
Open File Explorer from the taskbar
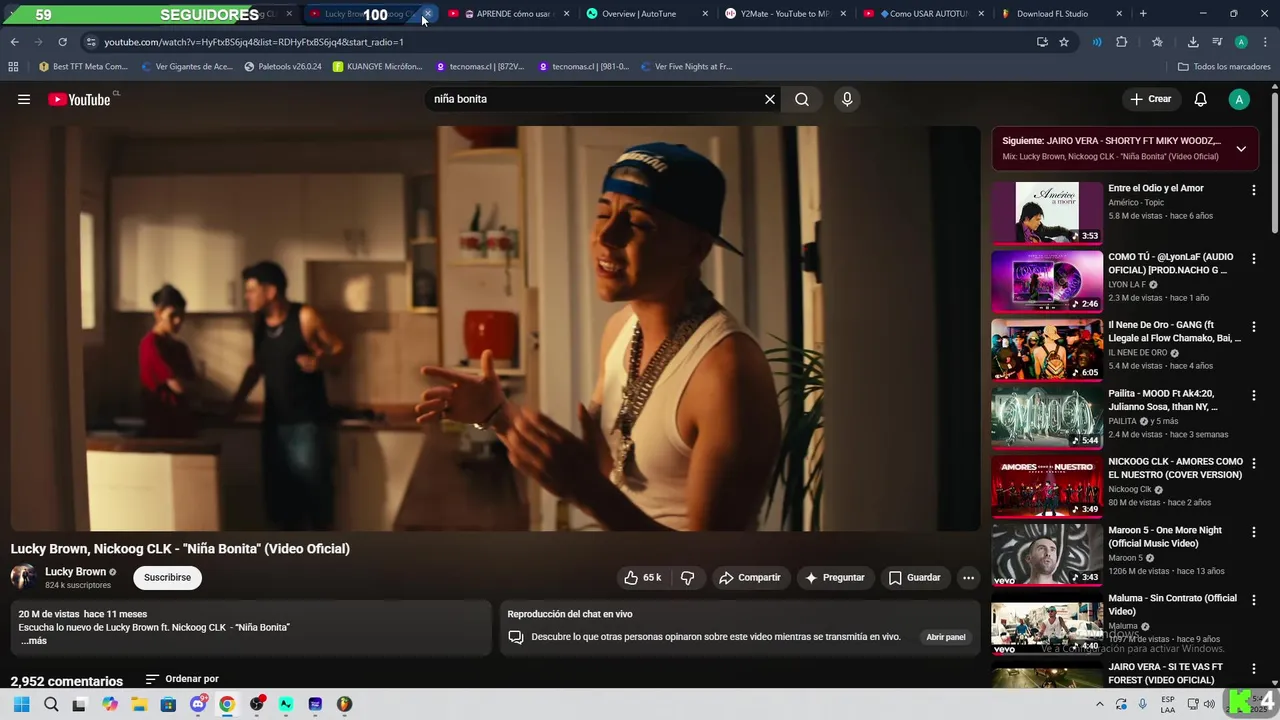click(139, 704)
